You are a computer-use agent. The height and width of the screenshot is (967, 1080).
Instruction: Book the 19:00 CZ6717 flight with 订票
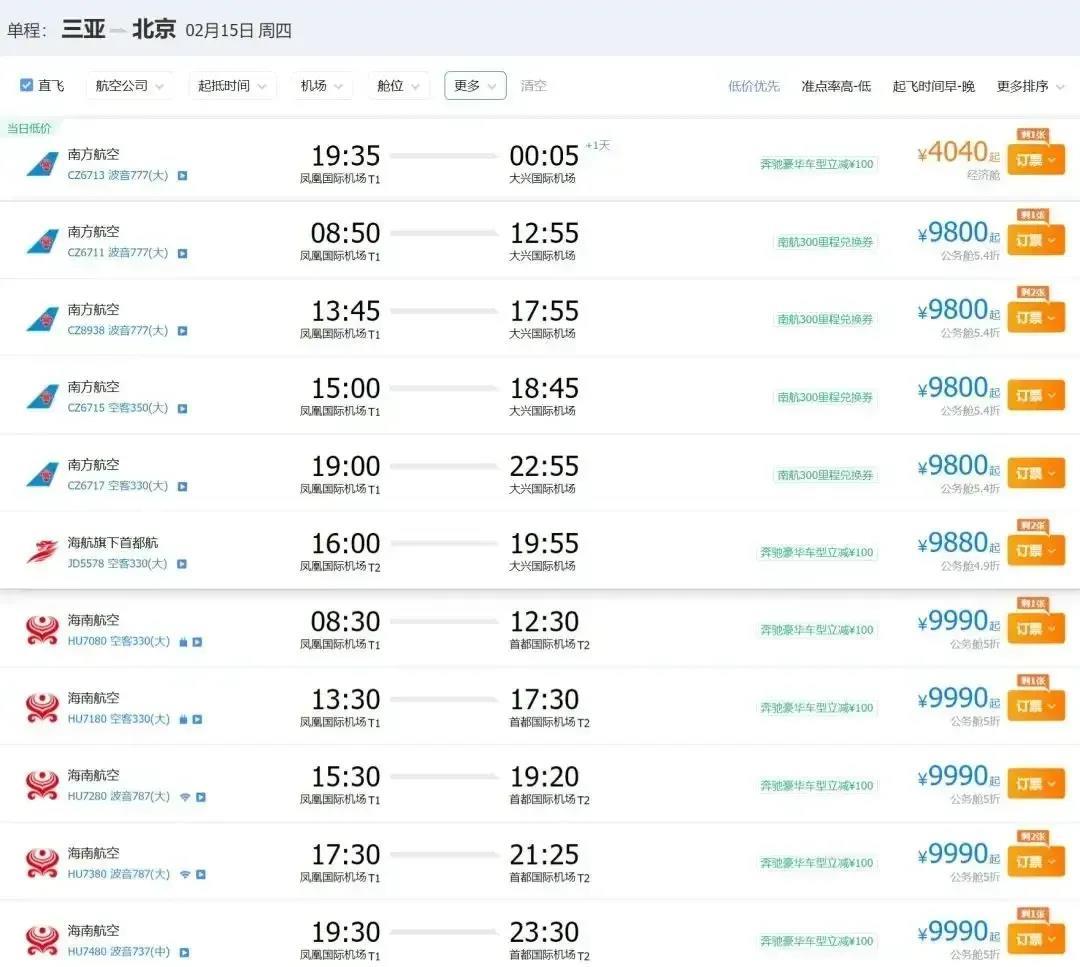1036,473
